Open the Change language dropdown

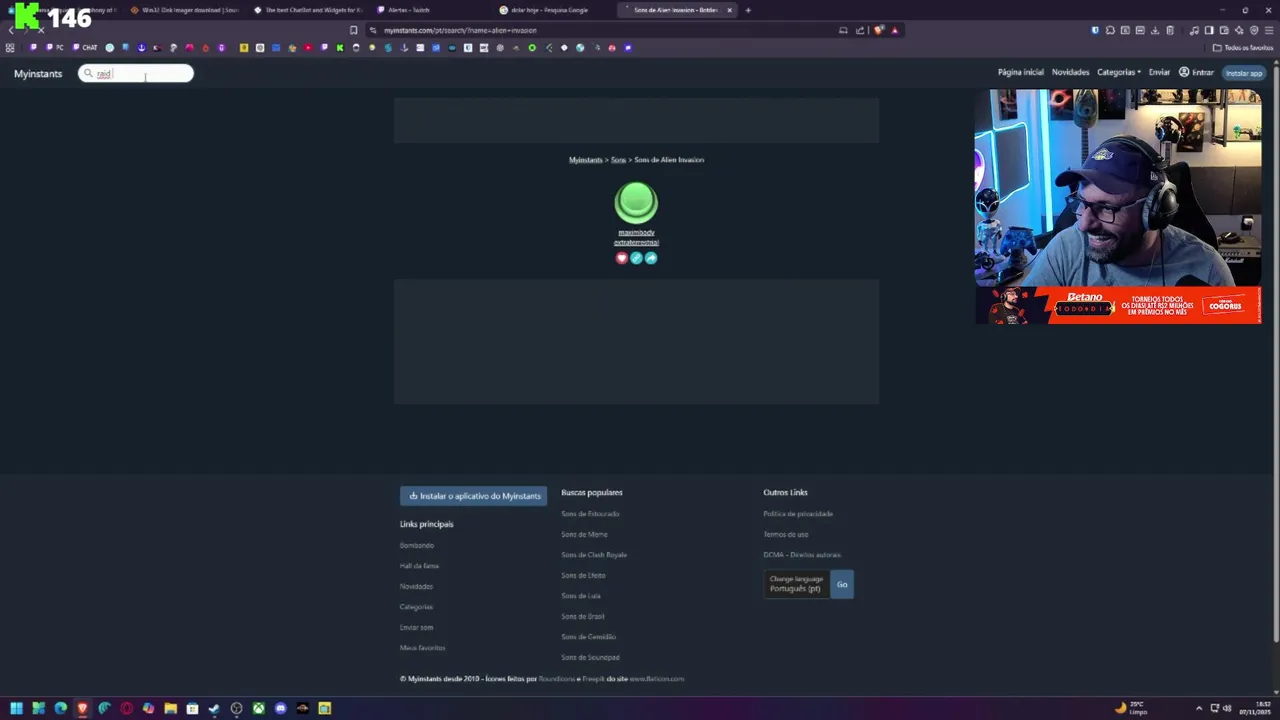click(796, 584)
